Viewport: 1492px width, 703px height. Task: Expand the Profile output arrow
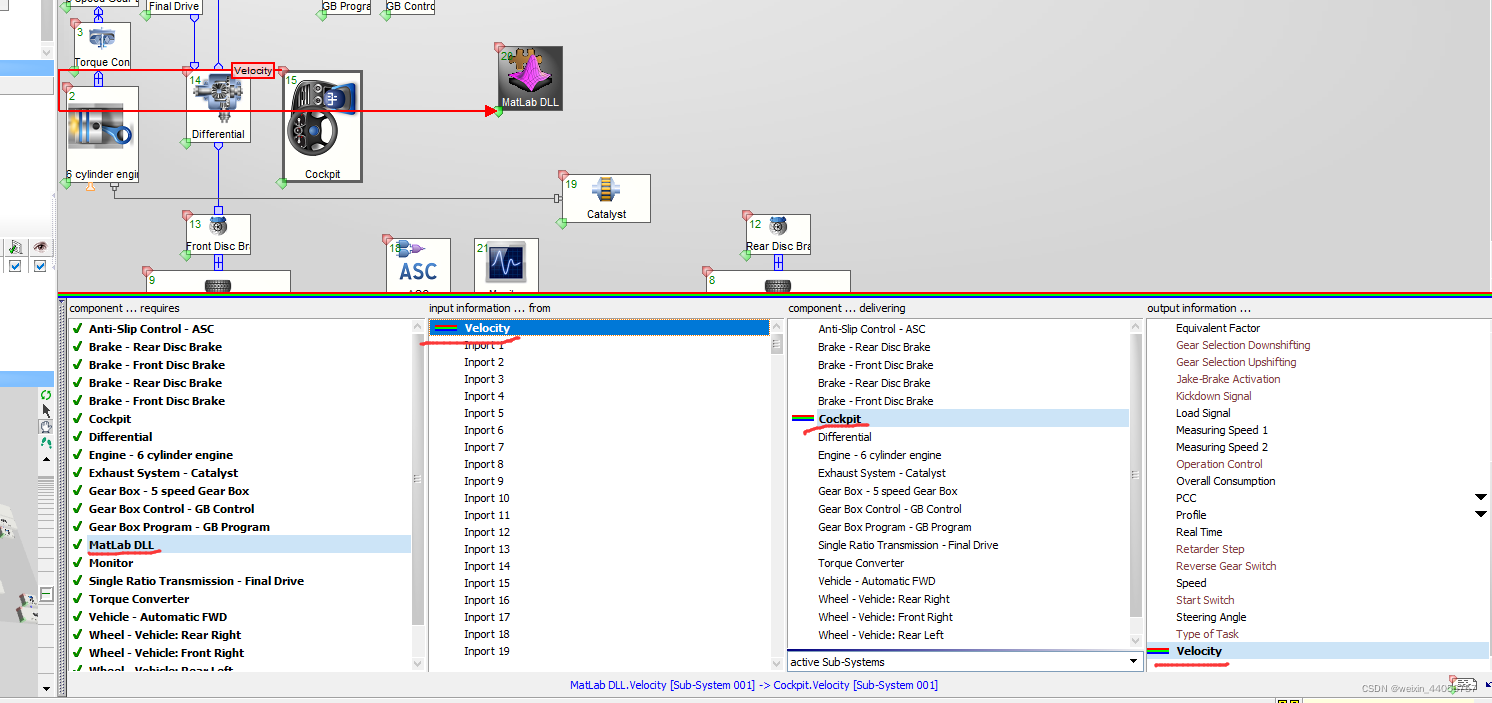[x=1481, y=514]
